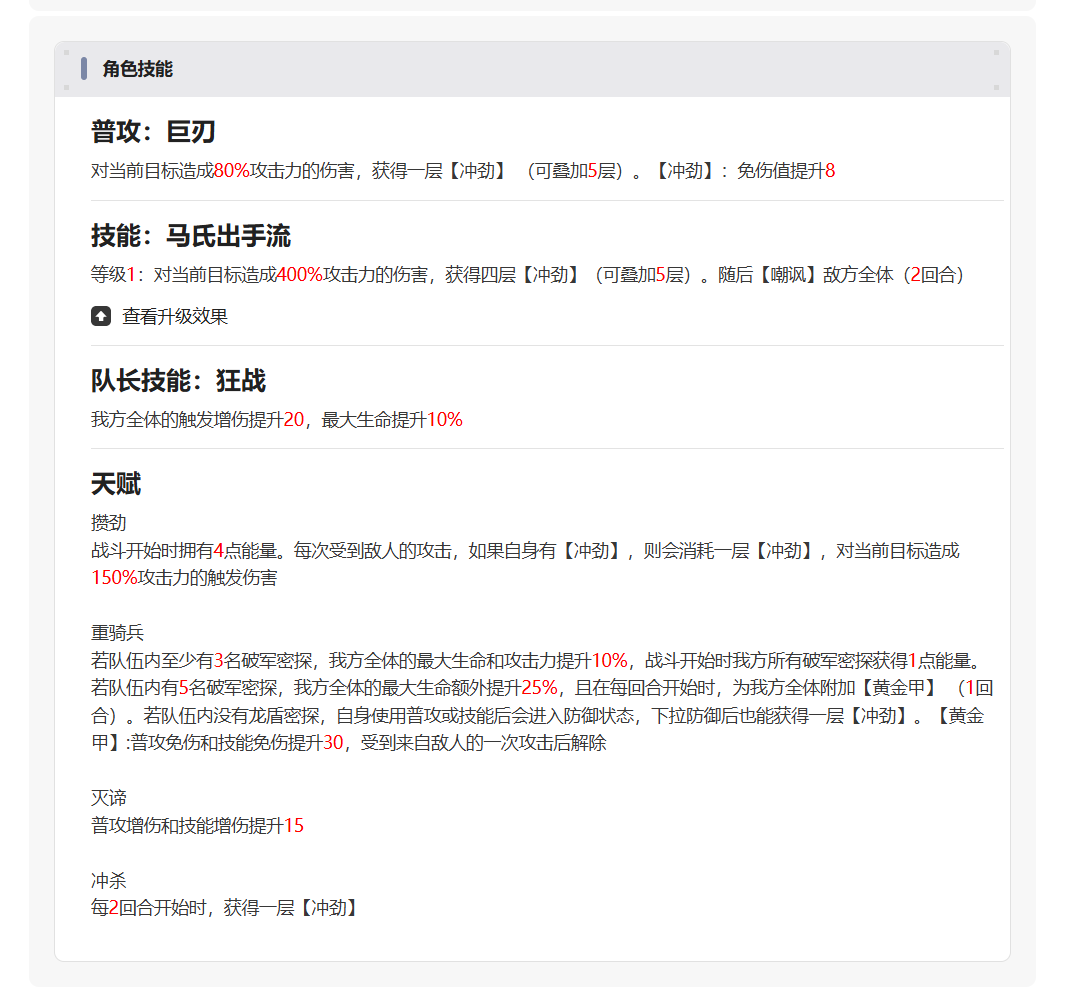Click the red 25% extra max HP value
1065x1008 pixels.
539,688
